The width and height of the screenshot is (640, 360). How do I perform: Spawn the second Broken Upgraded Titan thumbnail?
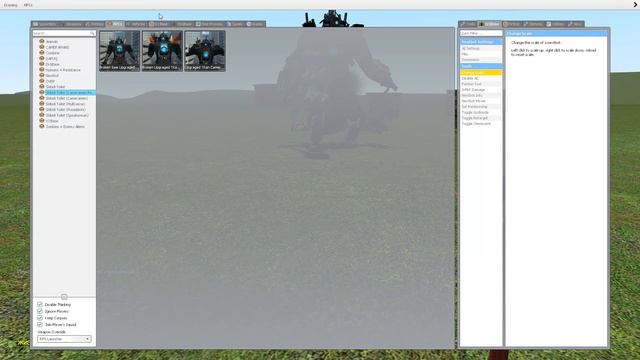[x=162, y=51]
